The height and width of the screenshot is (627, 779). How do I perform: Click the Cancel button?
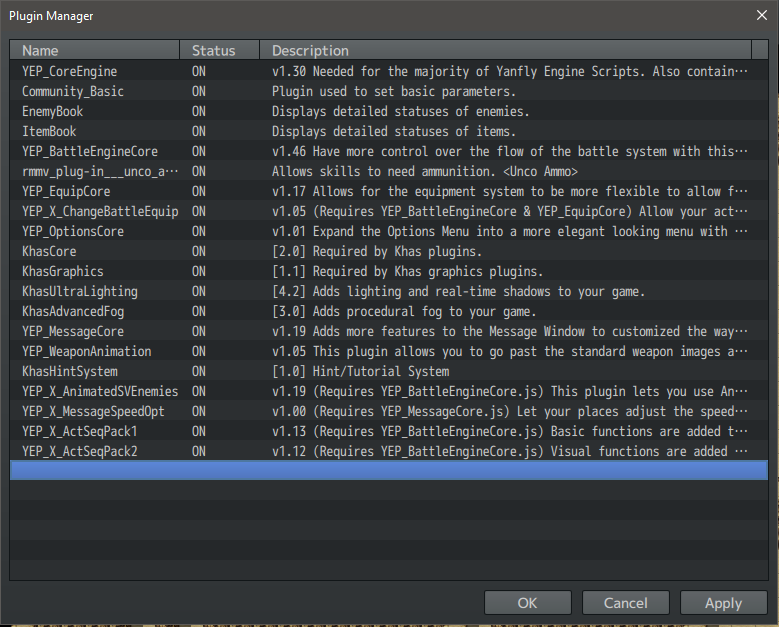625,603
